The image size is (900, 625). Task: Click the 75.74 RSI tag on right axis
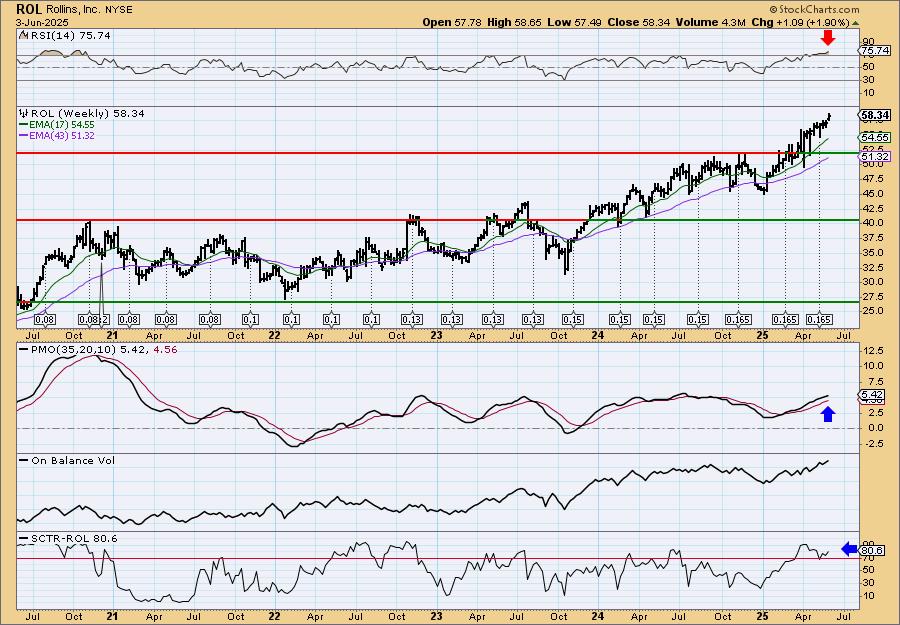tap(875, 51)
